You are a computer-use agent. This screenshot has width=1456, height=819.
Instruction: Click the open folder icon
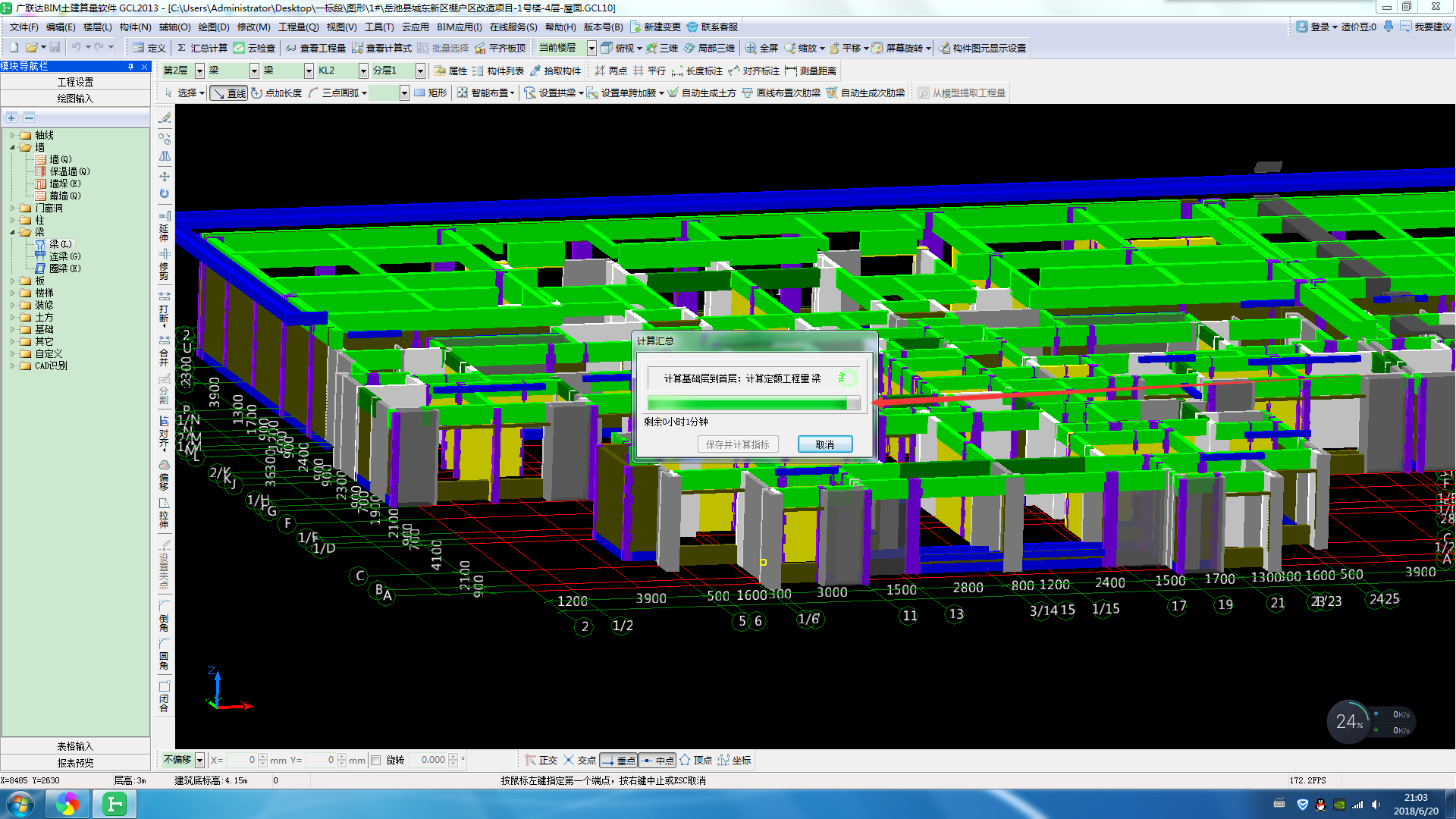(32, 48)
